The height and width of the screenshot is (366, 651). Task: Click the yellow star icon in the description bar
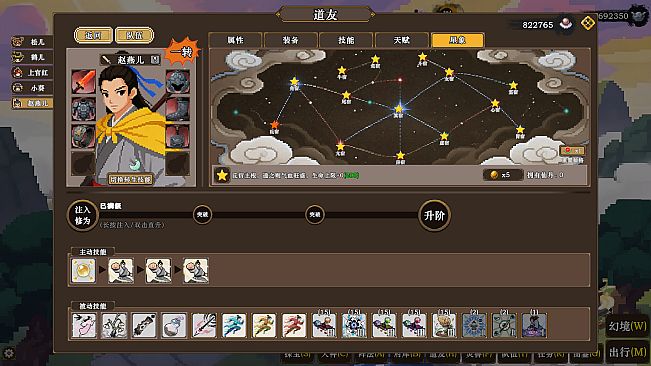(x=222, y=176)
